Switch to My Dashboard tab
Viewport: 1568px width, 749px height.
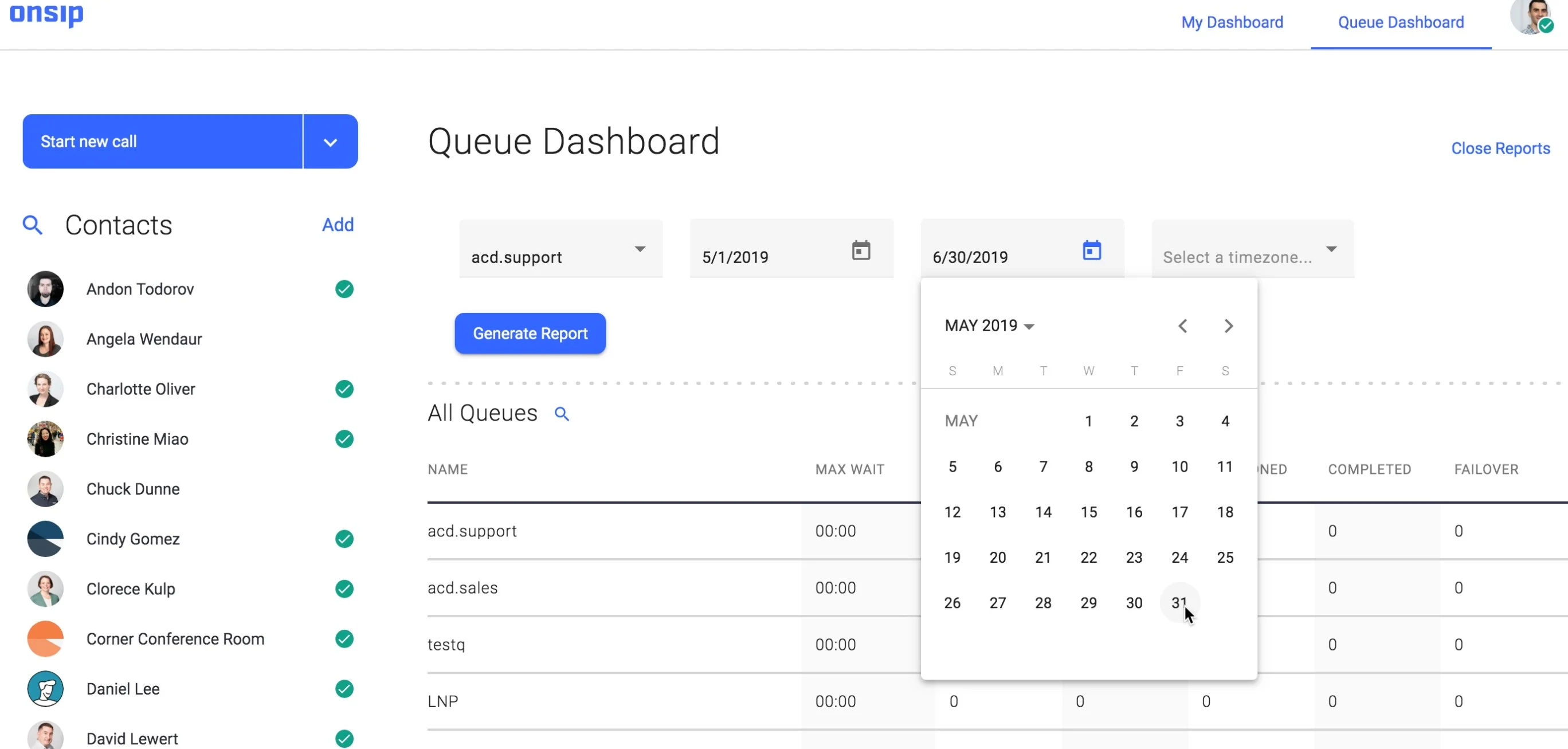pyautogui.click(x=1231, y=22)
